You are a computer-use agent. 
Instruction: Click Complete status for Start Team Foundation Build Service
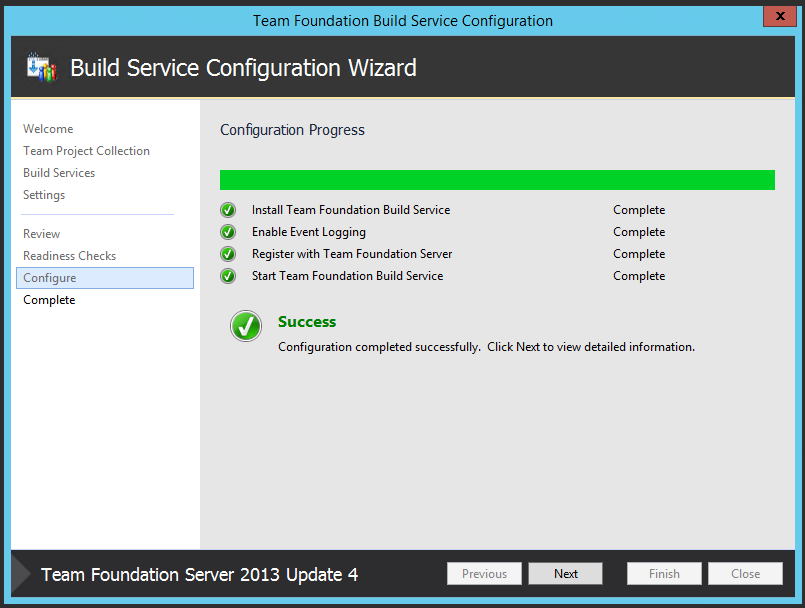coord(639,276)
